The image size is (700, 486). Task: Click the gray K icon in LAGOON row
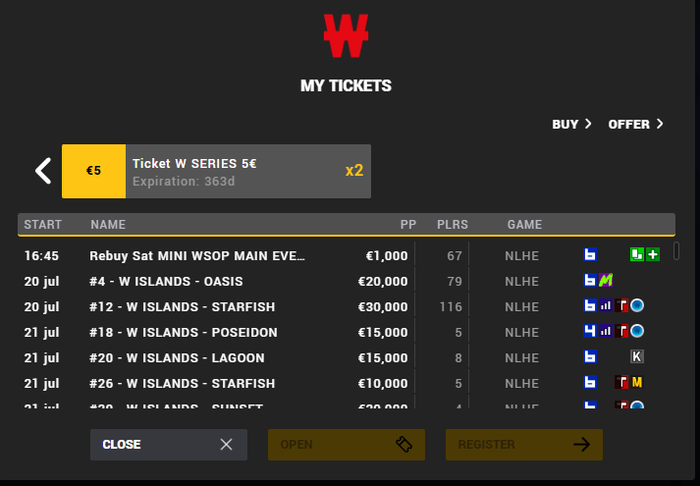pos(636,357)
